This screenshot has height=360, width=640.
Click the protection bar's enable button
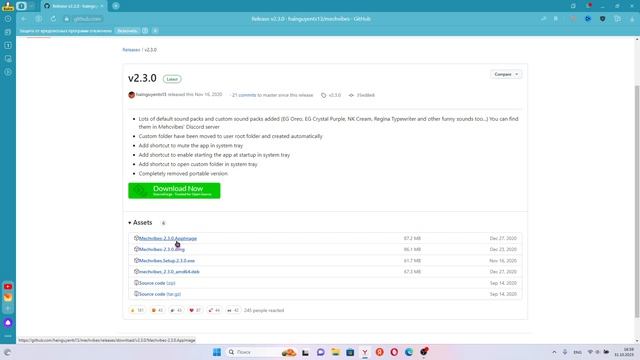click(x=127, y=31)
